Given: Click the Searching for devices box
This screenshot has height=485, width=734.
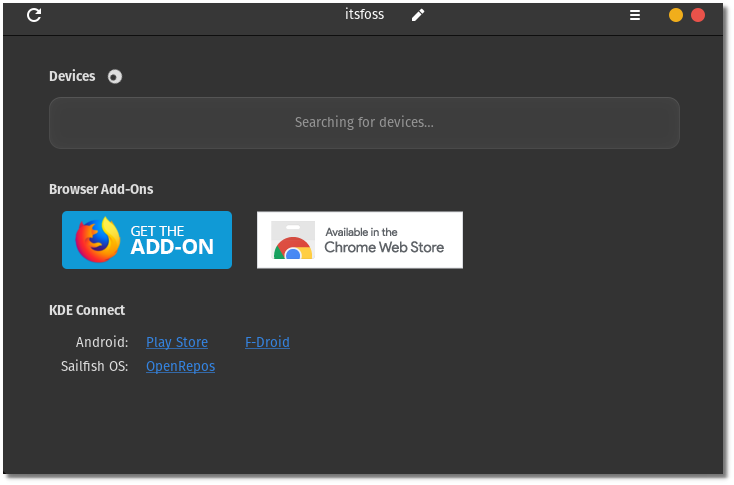Looking at the screenshot, I should coord(364,123).
